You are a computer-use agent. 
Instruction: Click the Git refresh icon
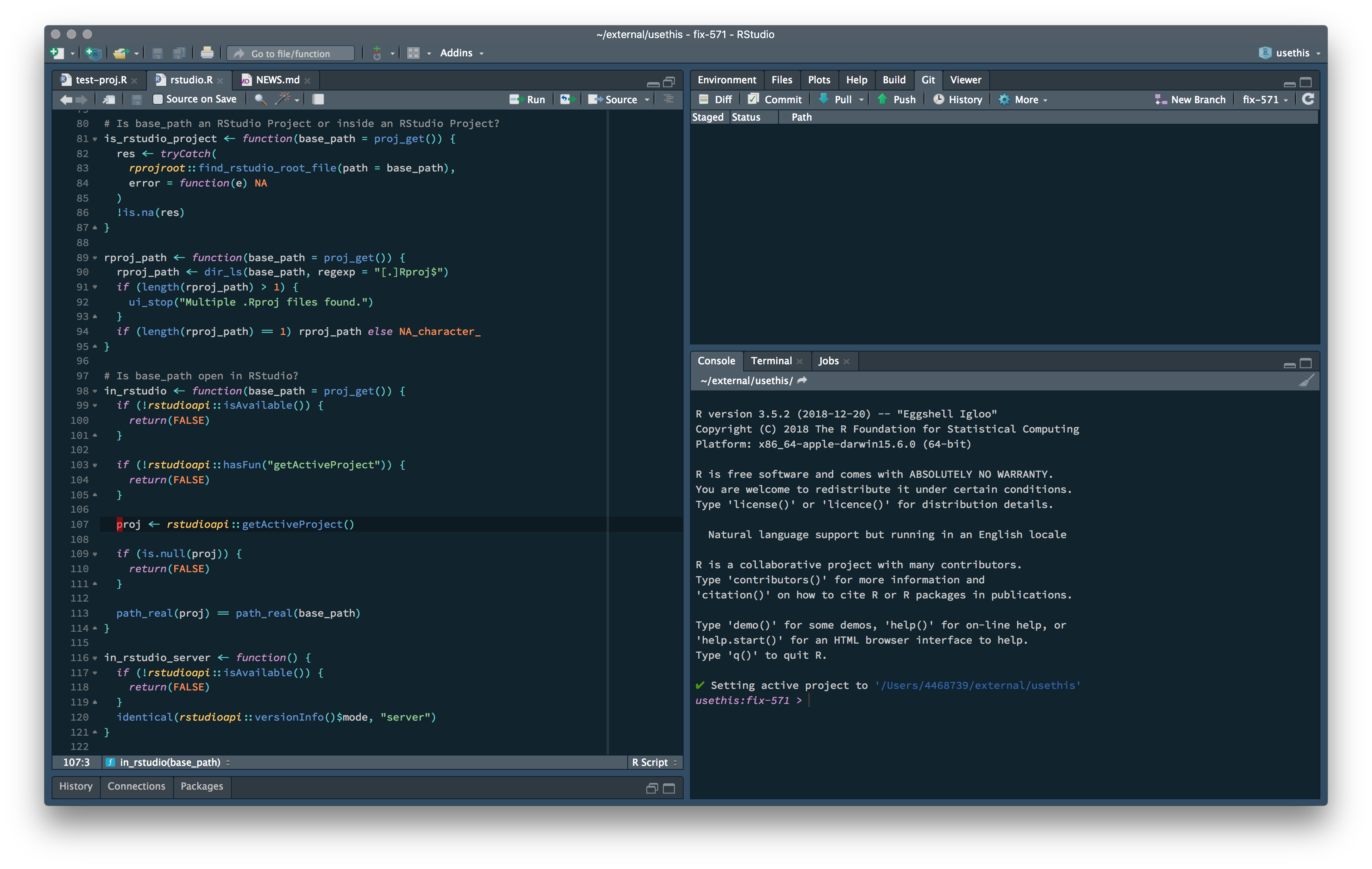click(1308, 99)
